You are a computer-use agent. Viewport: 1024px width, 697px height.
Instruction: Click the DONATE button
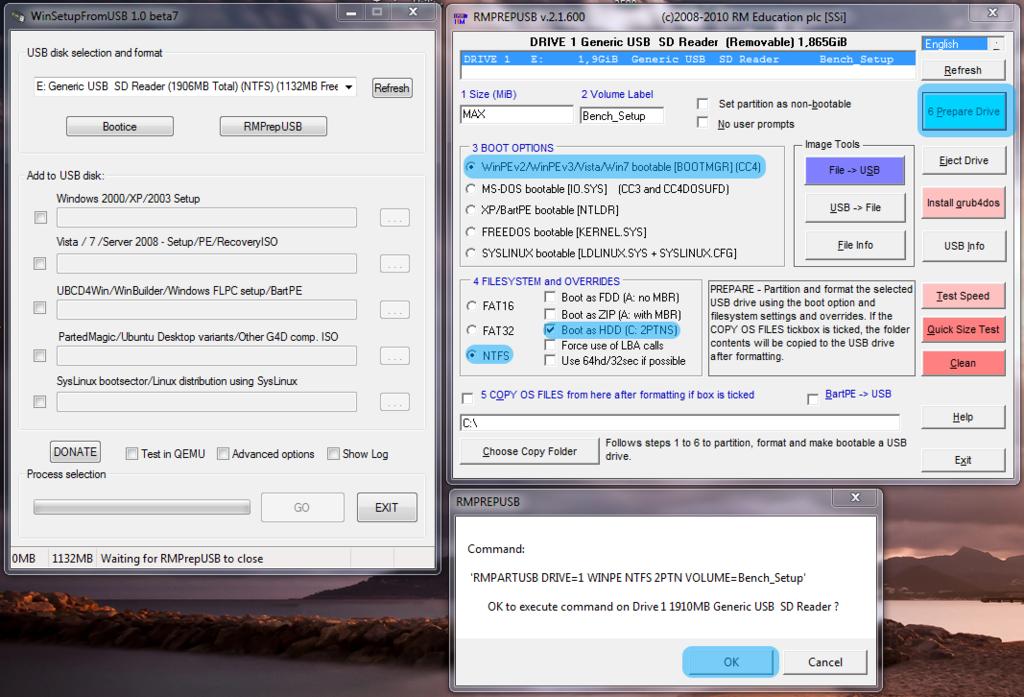tap(75, 451)
